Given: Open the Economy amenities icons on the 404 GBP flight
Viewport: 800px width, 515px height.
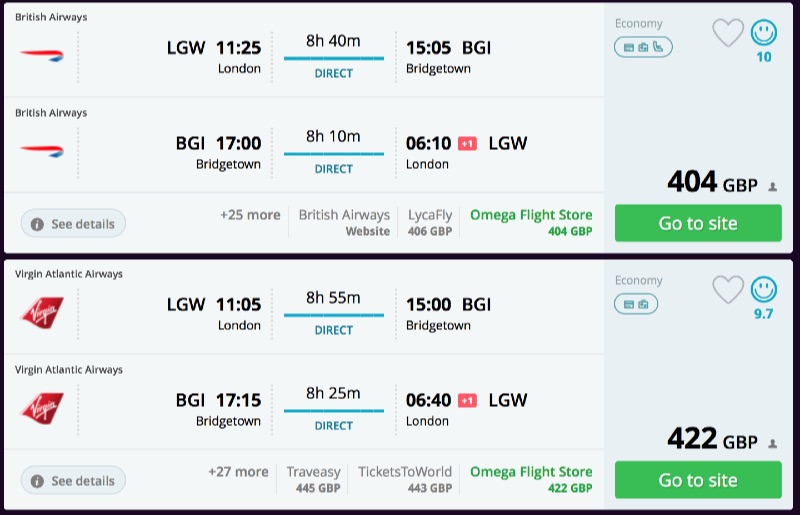Looking at the screenshot, I should point(643,47).
